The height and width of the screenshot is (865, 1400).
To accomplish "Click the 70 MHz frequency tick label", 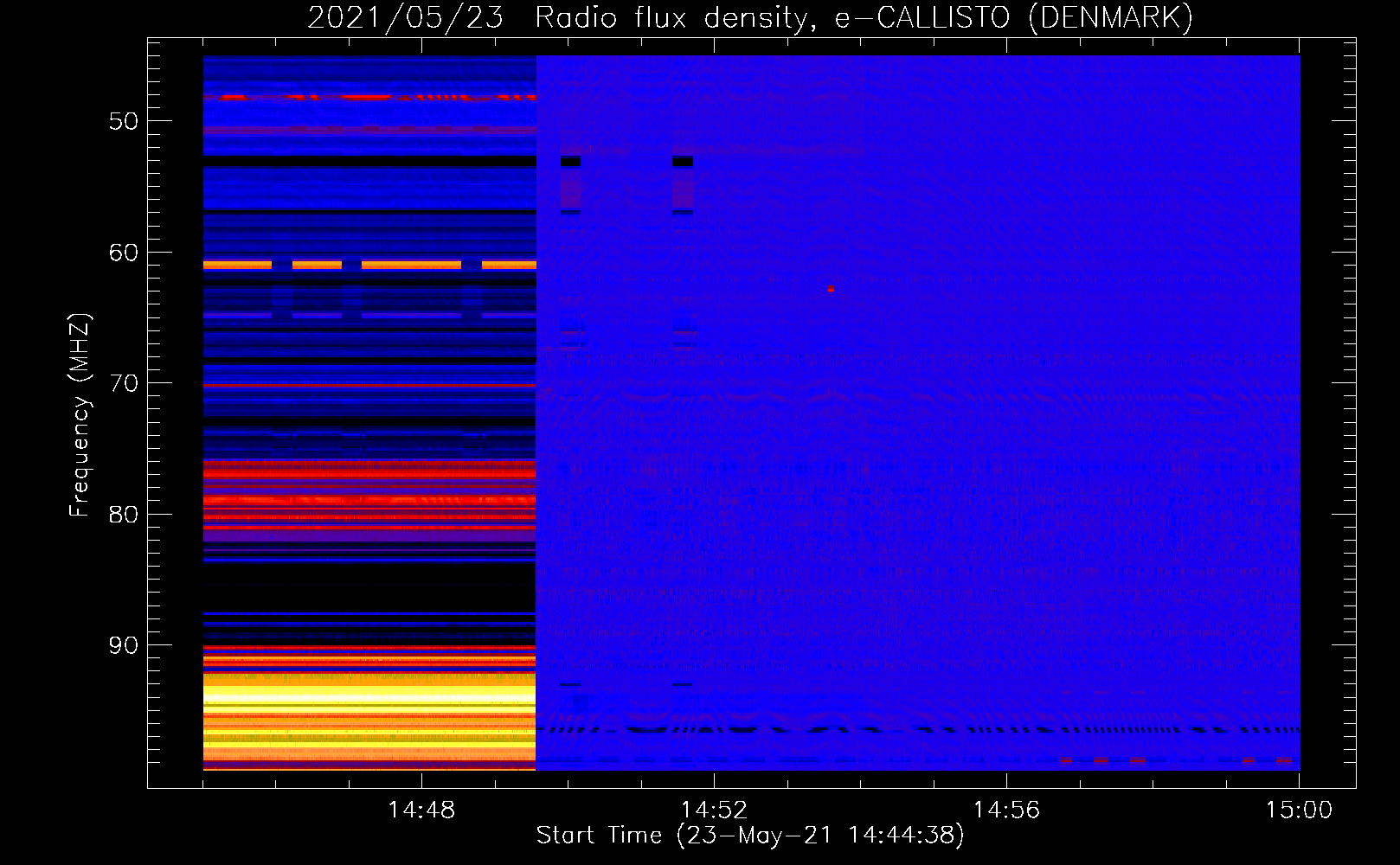I will coord(124,383).
